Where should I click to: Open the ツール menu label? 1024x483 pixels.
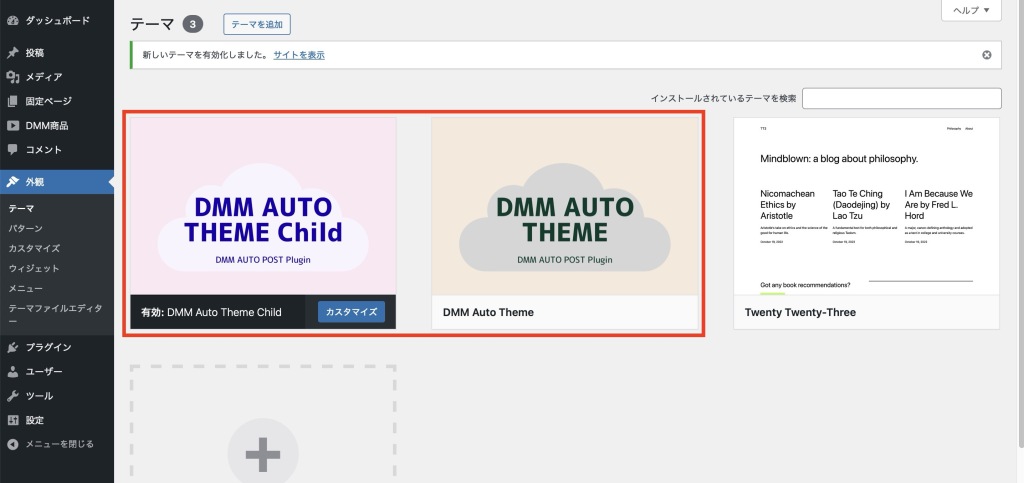pyautogui.click(x=39, y=396)
